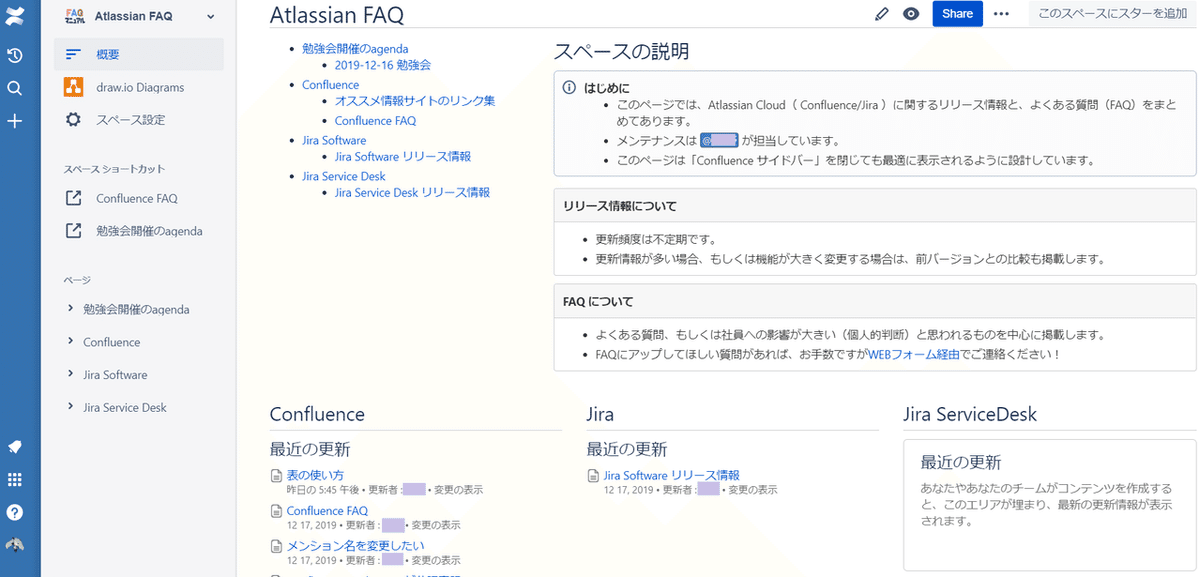Screen dimensions: 1200x577
Task: Click the blue Share button
Action: (957, 15)
